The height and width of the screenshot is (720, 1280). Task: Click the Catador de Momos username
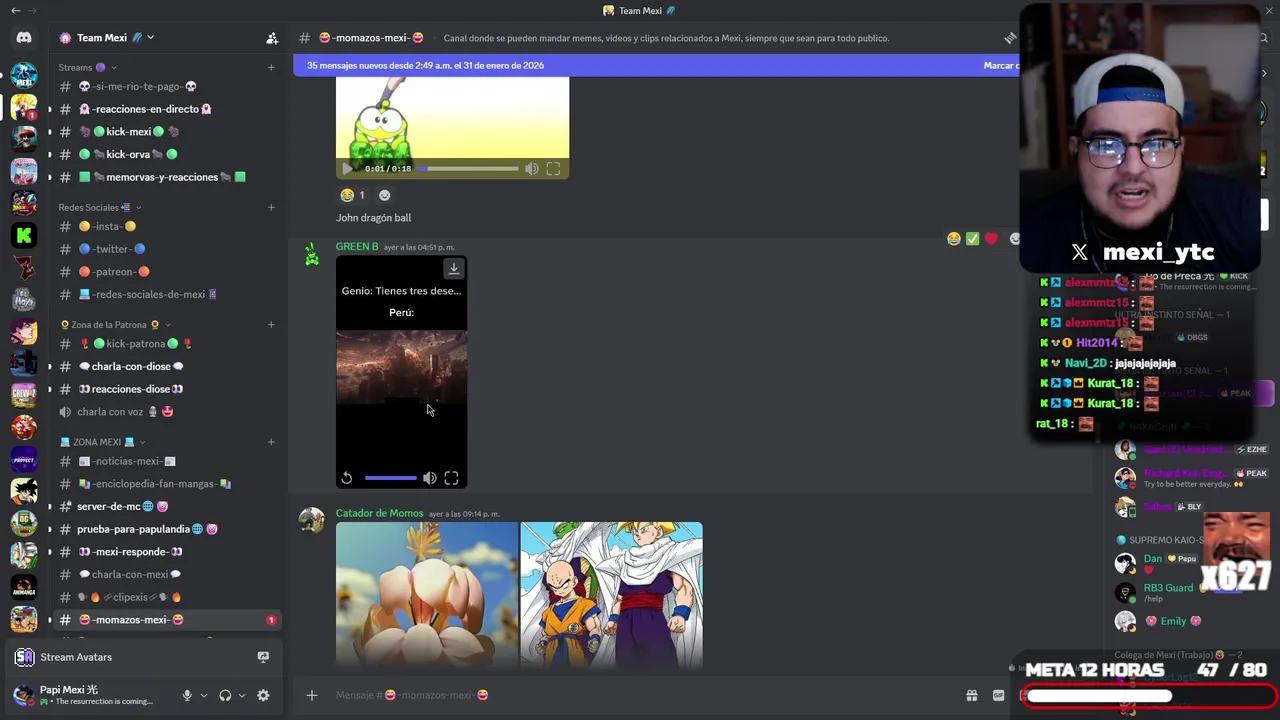(x=379, y=513)
